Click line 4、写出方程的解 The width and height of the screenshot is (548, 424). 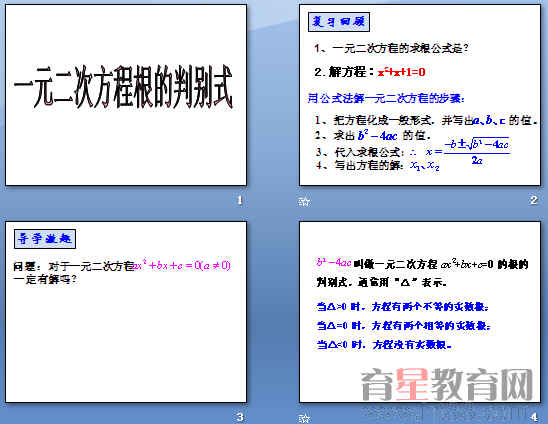[x=377, y=165]
